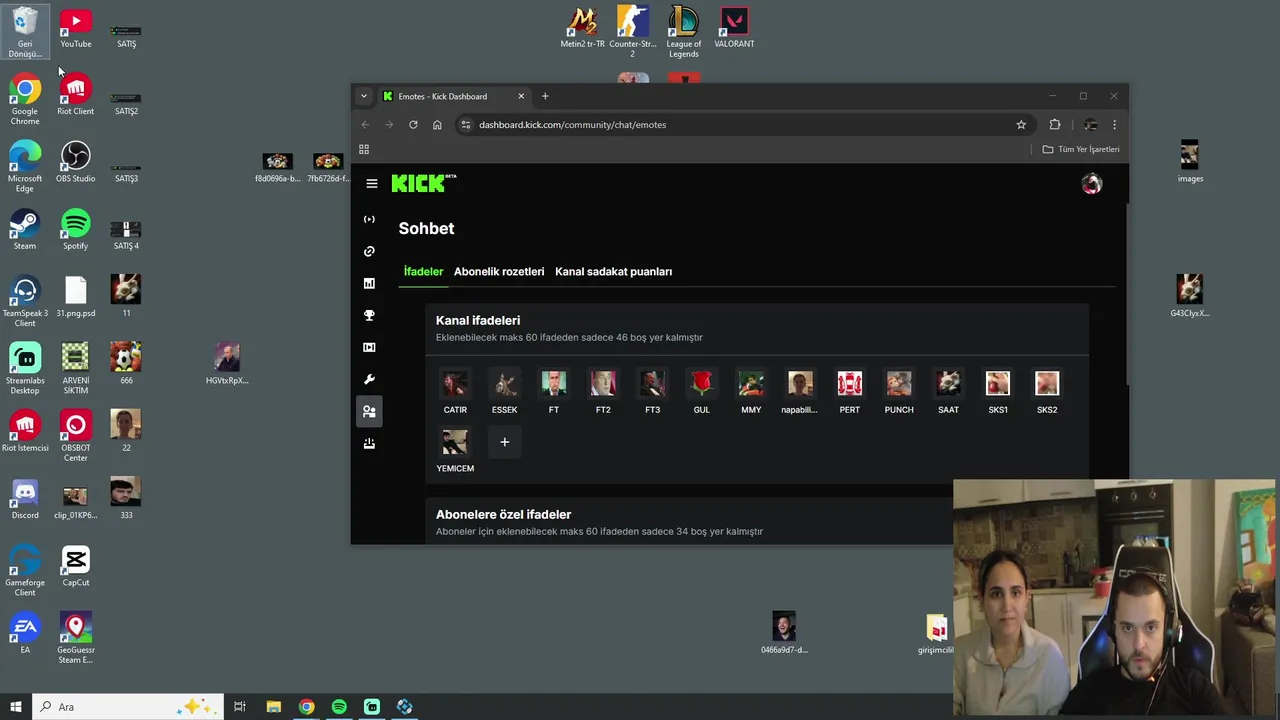Open the community people sidebar icon

click(369, 411)
